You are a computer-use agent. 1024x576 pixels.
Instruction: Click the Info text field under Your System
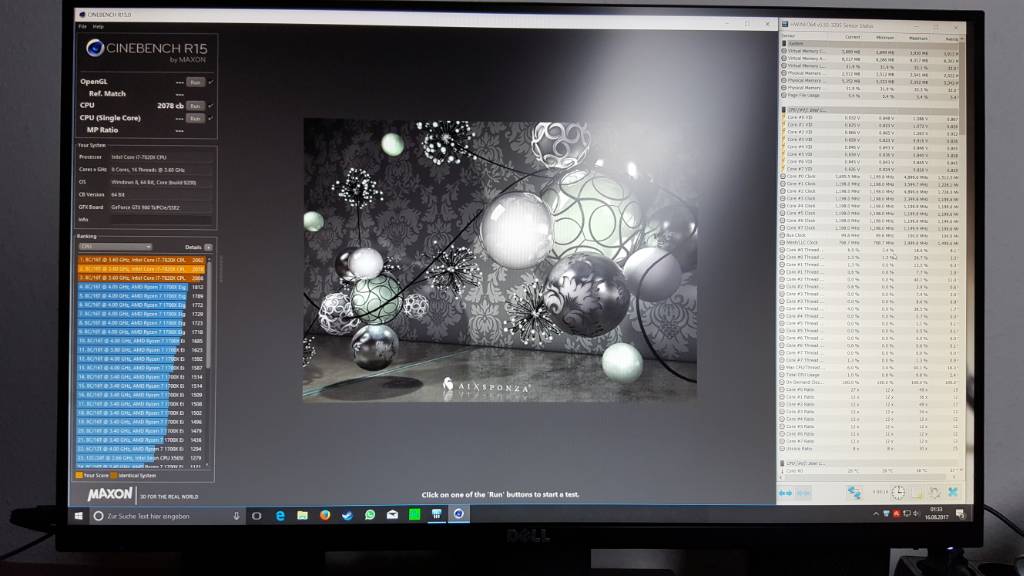coord(161,220)
